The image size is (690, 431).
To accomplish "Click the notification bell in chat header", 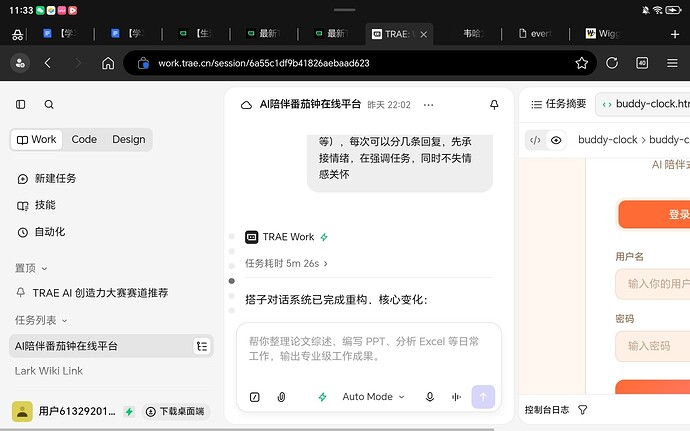I will coord(494,104).
